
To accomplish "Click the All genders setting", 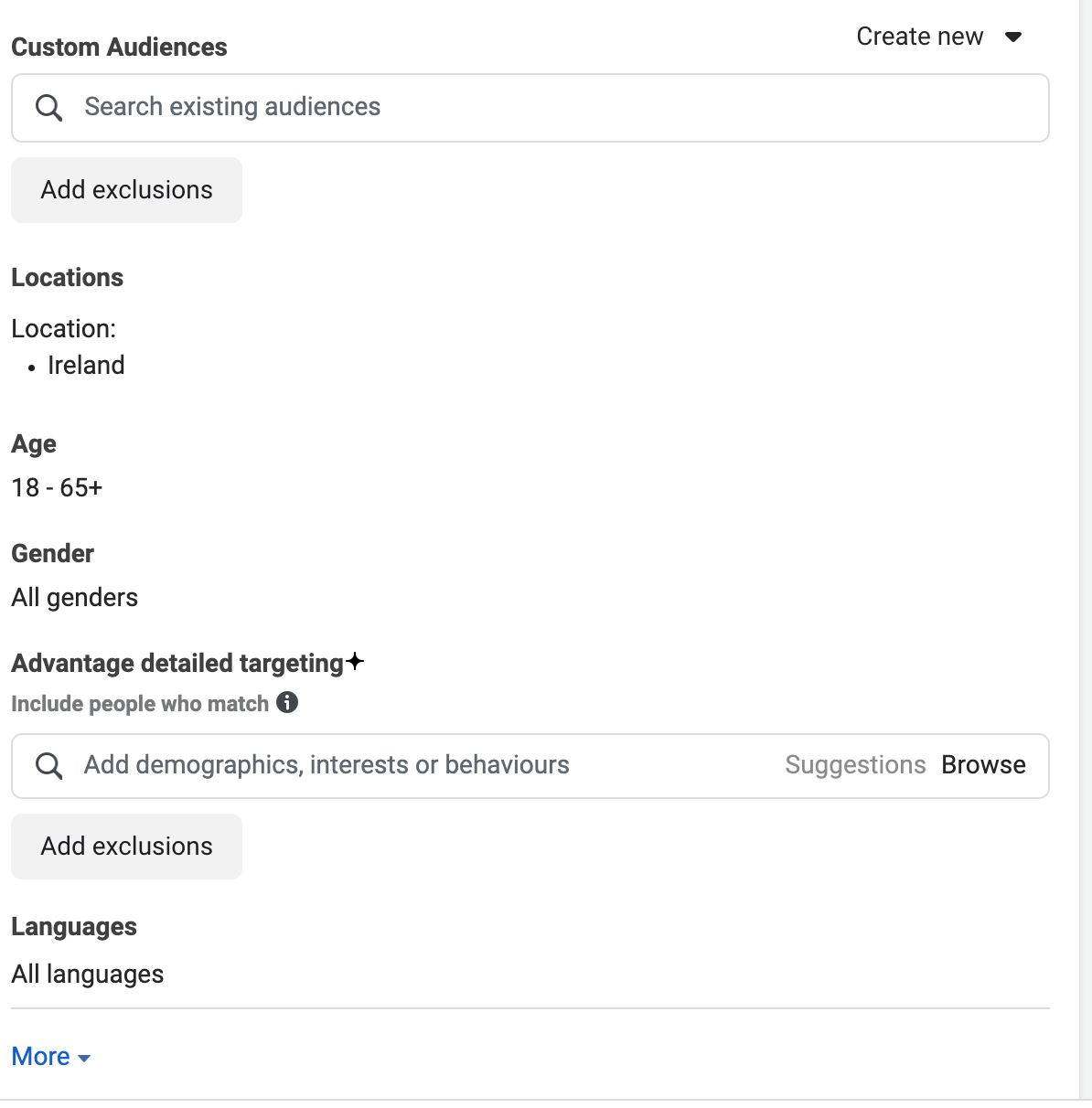I will 75,598.
